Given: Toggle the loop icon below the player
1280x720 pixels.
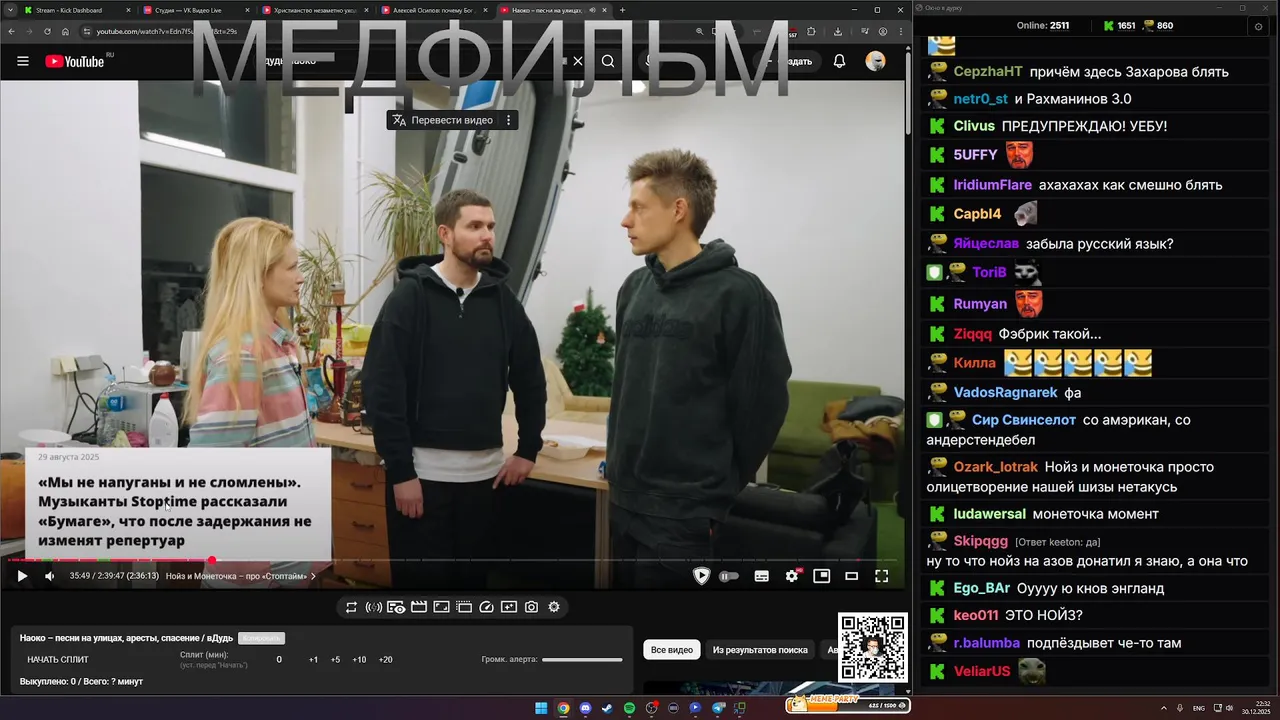Looking at the screenshot, I should [x=351, y=607].
